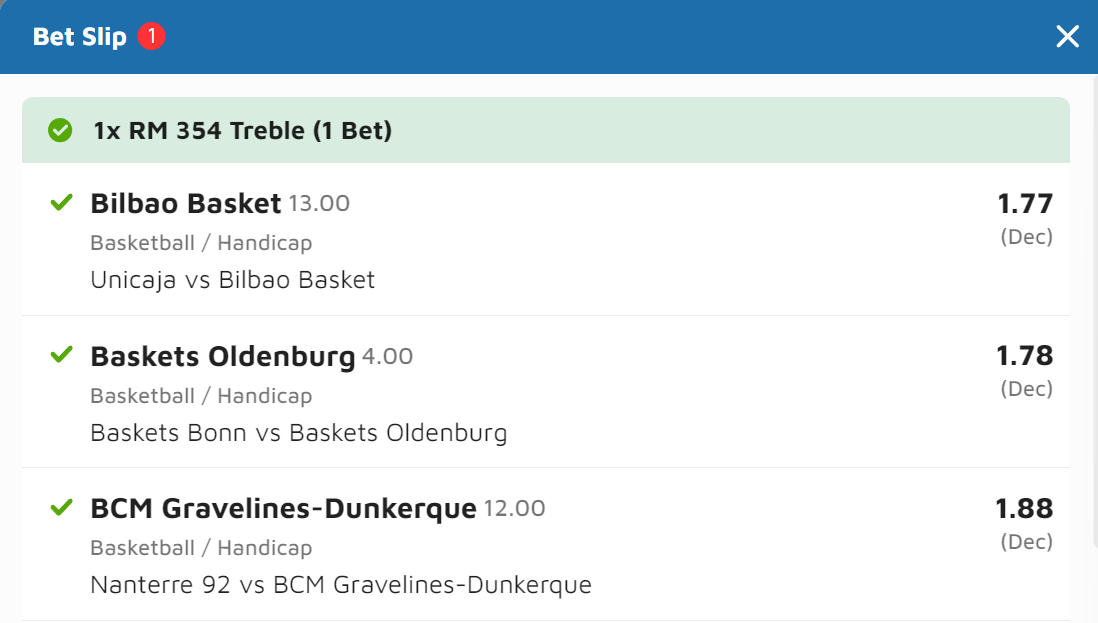
Task: Click the 1.78 decimal odds value
Action: coord(1025,356)
